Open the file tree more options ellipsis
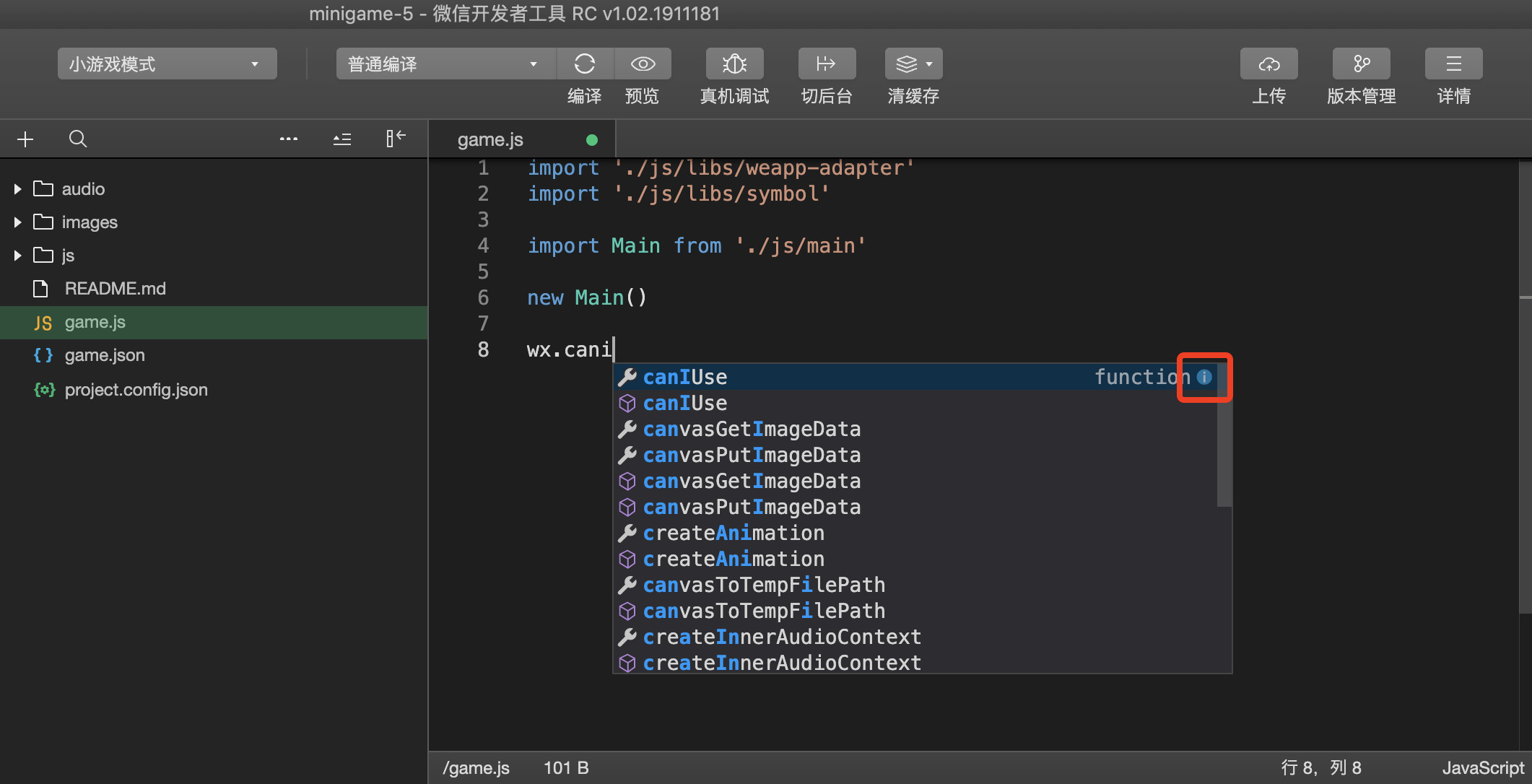Viewport: 1532px width, 784px height. point(289,139)
